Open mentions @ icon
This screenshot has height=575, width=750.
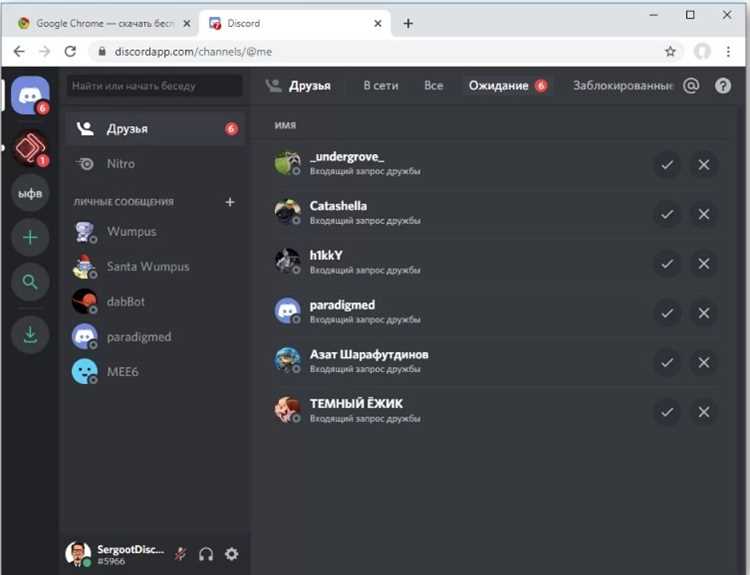click(691, 86)
